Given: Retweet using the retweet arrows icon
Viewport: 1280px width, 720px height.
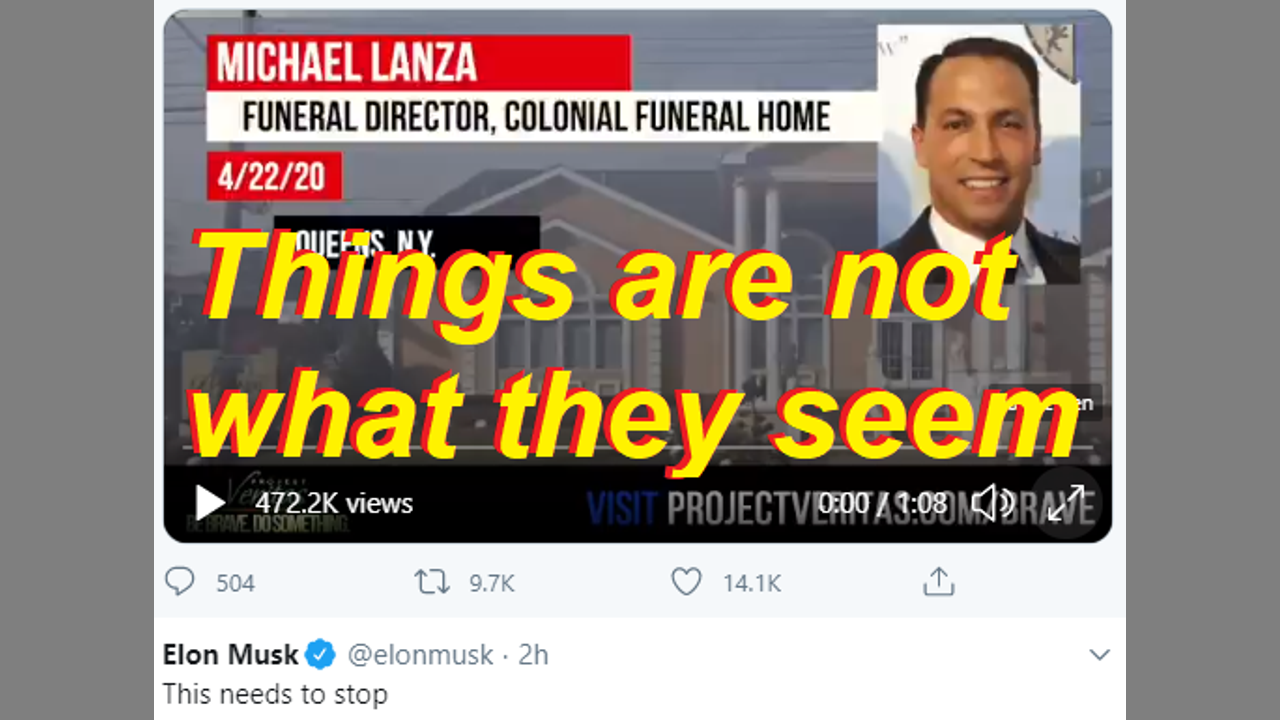Looking at the screenshot, I should coord(432,582).
